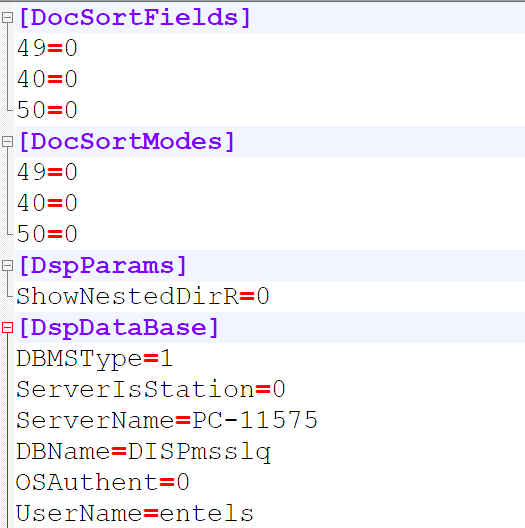The width and height of the screenshot is (525, 528).
Task: Click 40=0 under DocSortModes
Action: [x=47, y=203]
